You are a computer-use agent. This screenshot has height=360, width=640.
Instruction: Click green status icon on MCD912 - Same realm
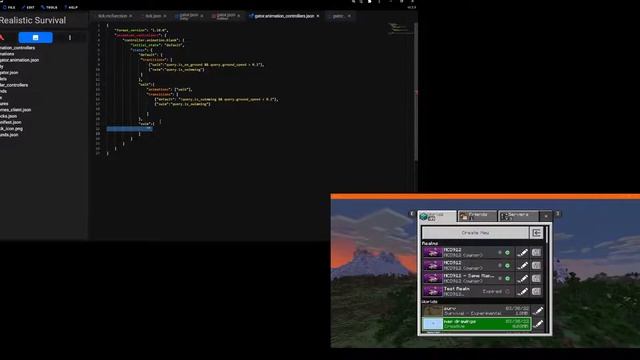[x=507, y=278]
